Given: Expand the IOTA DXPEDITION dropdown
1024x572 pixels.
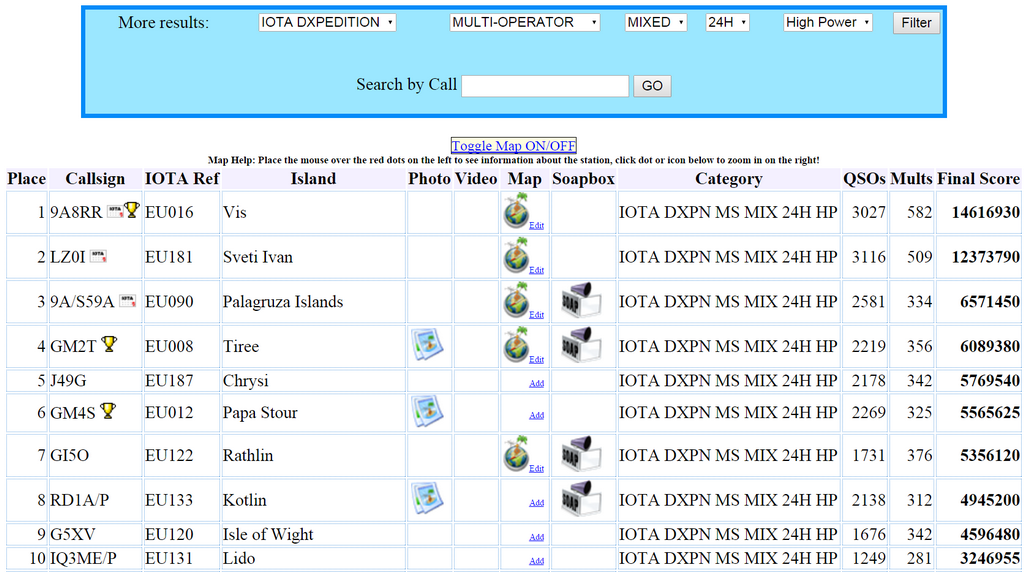Looking at the screenshot, I should point(327,22).
